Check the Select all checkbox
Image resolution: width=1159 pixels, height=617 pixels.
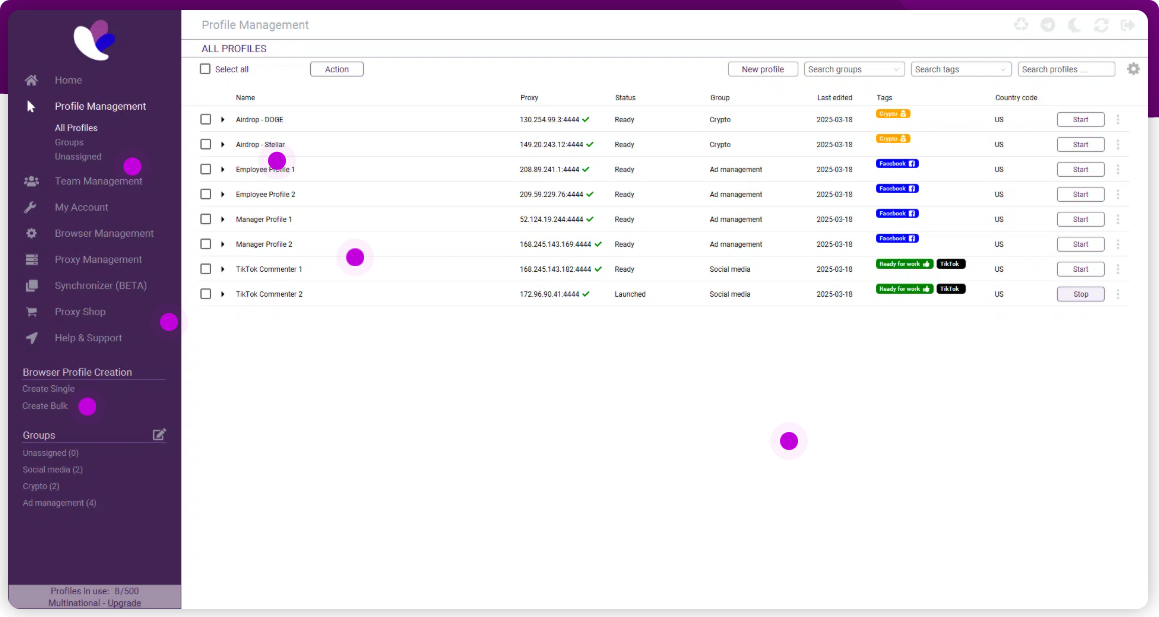(205, 69)
